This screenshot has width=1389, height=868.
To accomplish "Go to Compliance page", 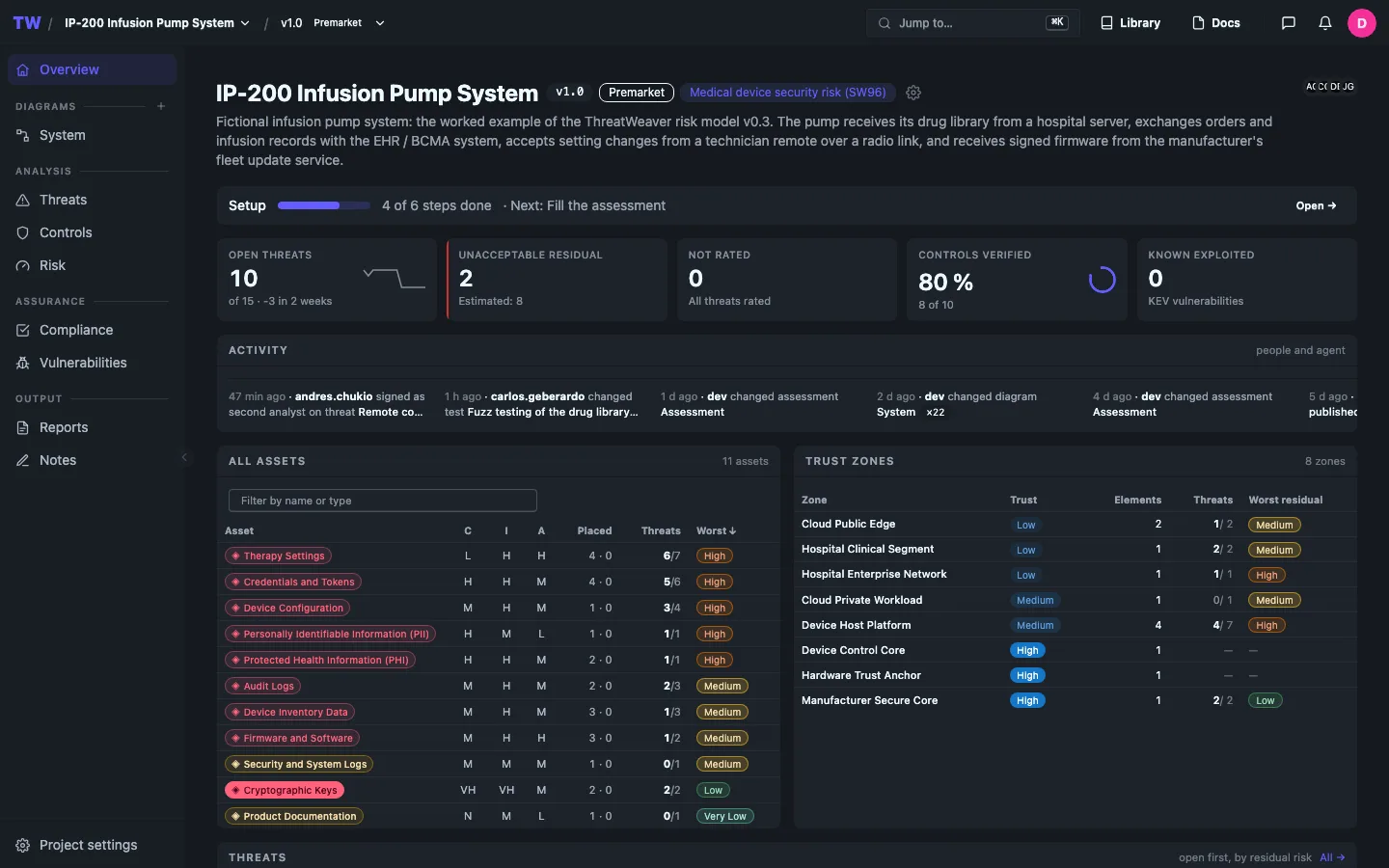I will pyautogui.click(x=92, y=330).
